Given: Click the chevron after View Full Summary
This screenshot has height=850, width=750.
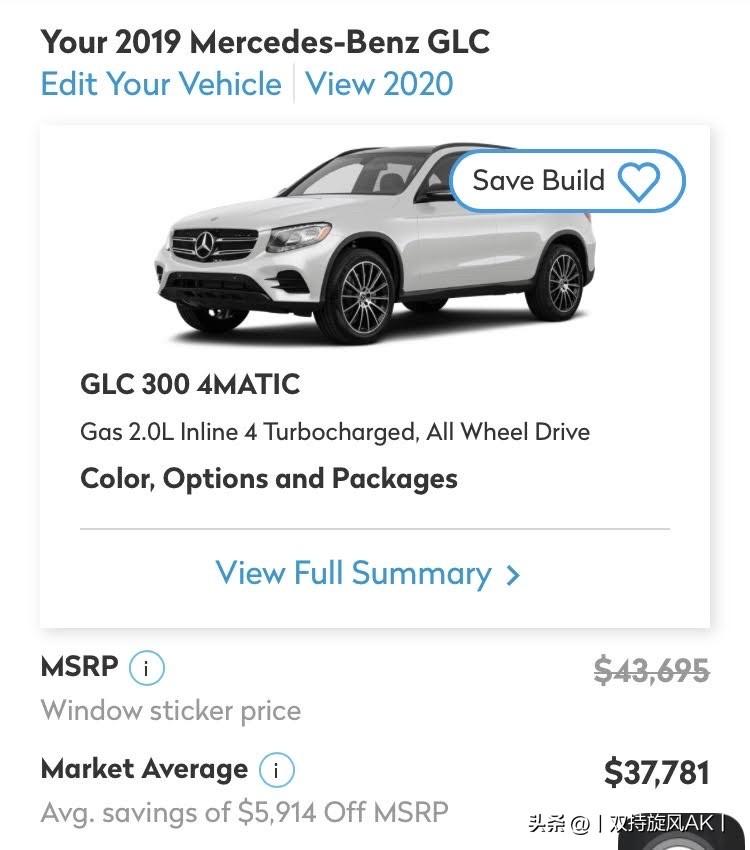Looking at the screenshot, I should click(x=513, y=575).
